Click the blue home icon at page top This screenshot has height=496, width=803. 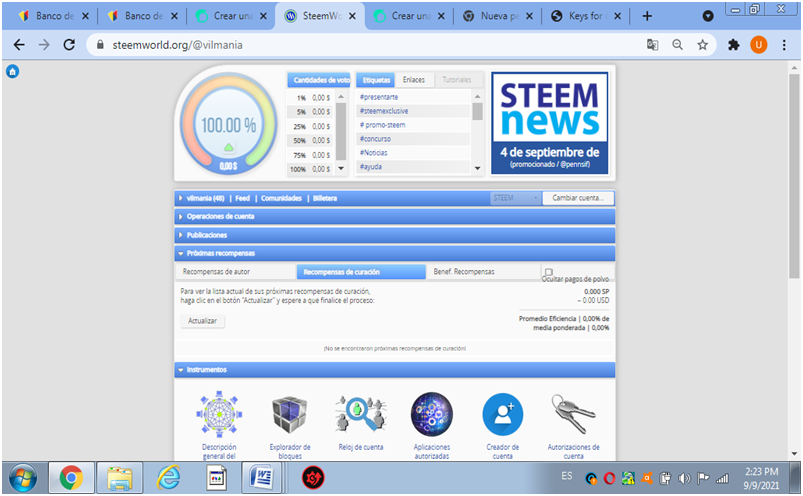click(12, 72)
